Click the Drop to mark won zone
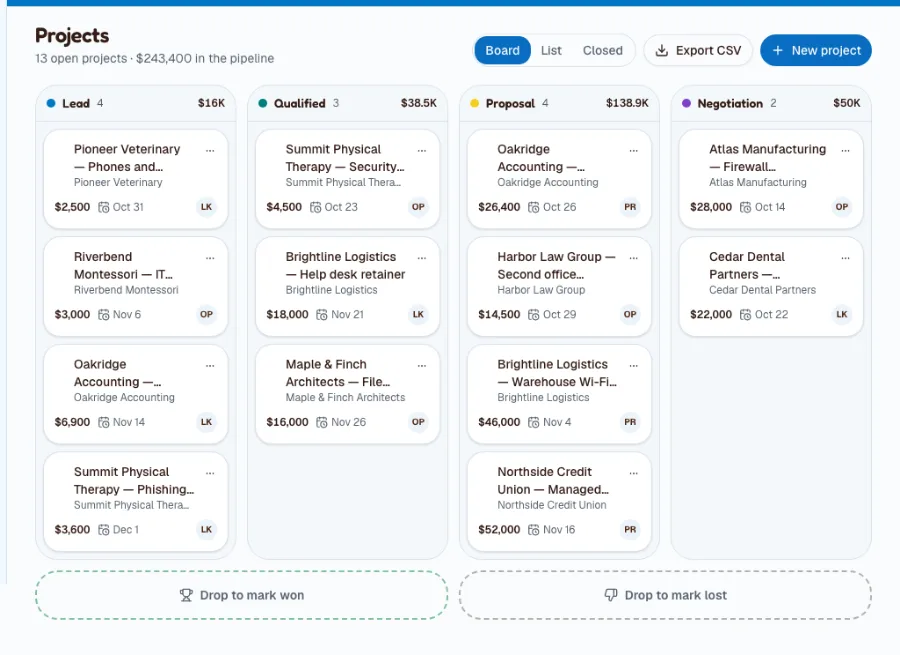 point(242,595)
